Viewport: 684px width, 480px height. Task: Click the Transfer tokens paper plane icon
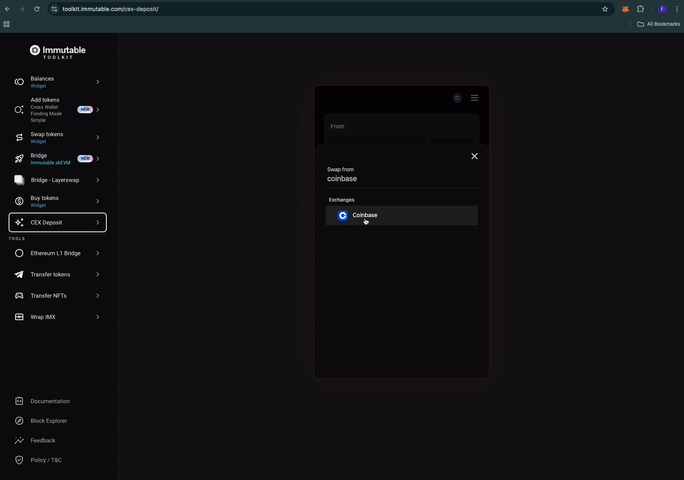click(x=19, y=274)
